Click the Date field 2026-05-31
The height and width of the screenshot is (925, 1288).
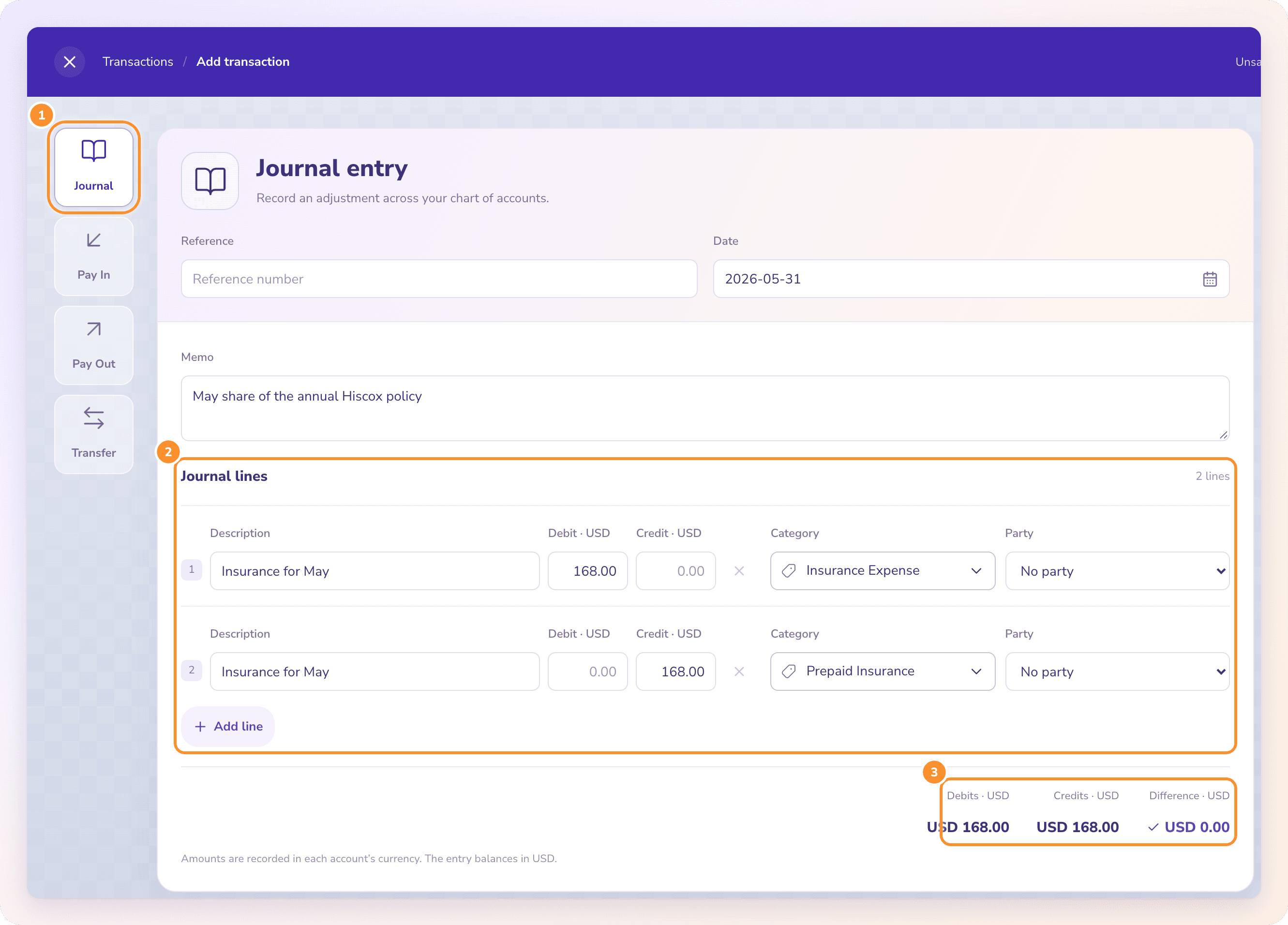tap(971, 279)
